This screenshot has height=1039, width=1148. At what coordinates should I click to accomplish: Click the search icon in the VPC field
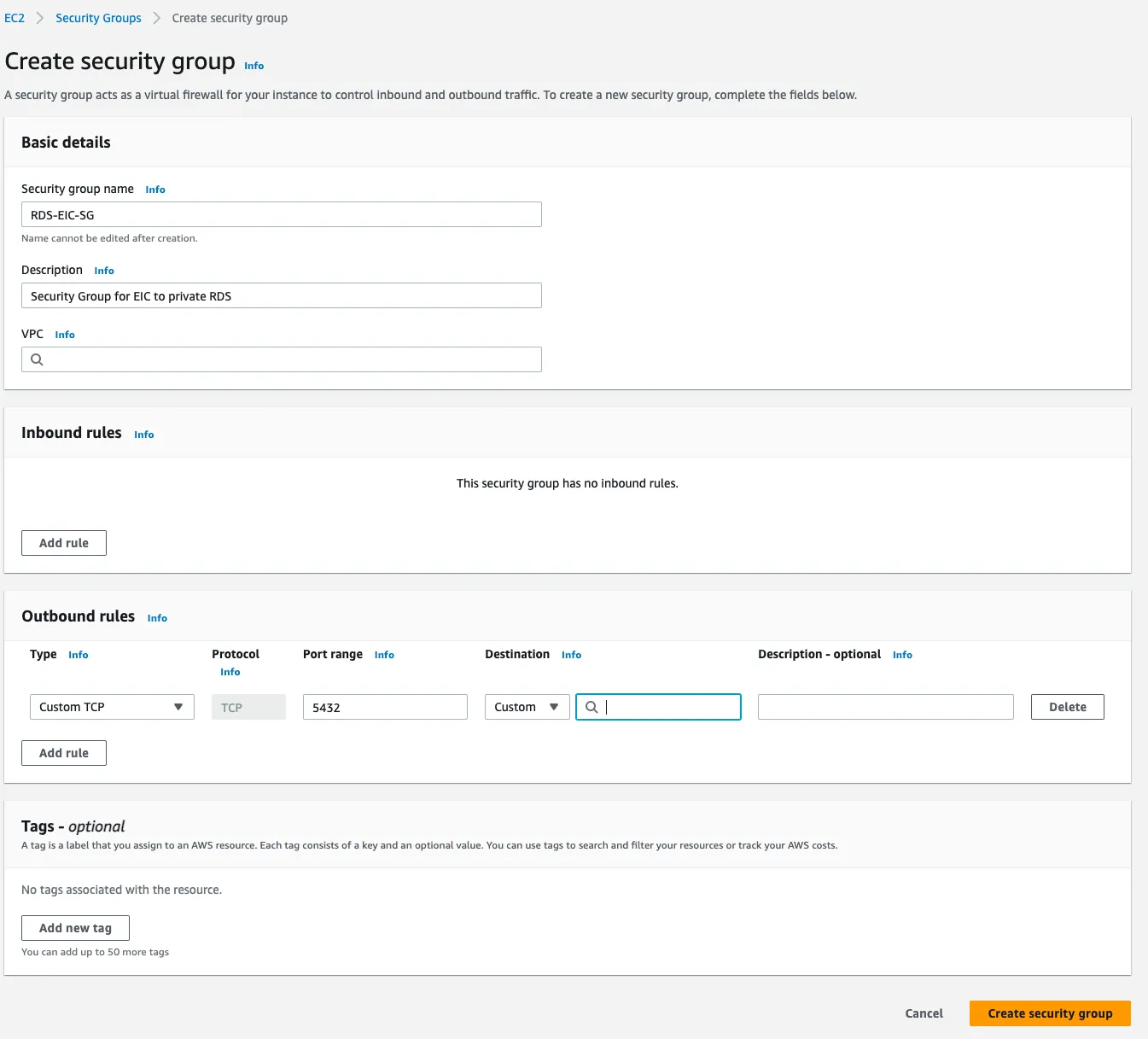click(37, 359)
